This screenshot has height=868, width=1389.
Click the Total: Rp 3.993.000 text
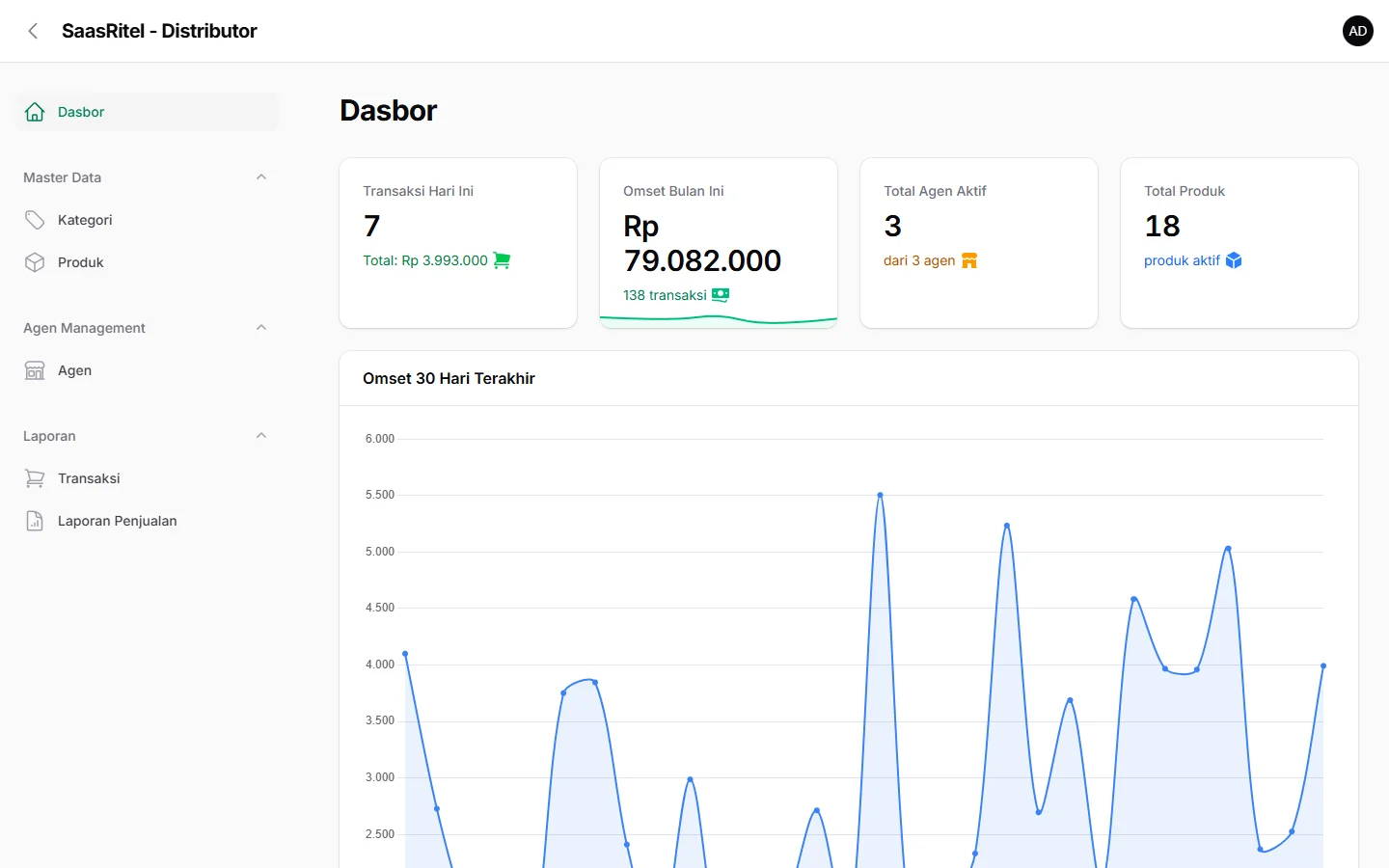click(x=425, y=260)
